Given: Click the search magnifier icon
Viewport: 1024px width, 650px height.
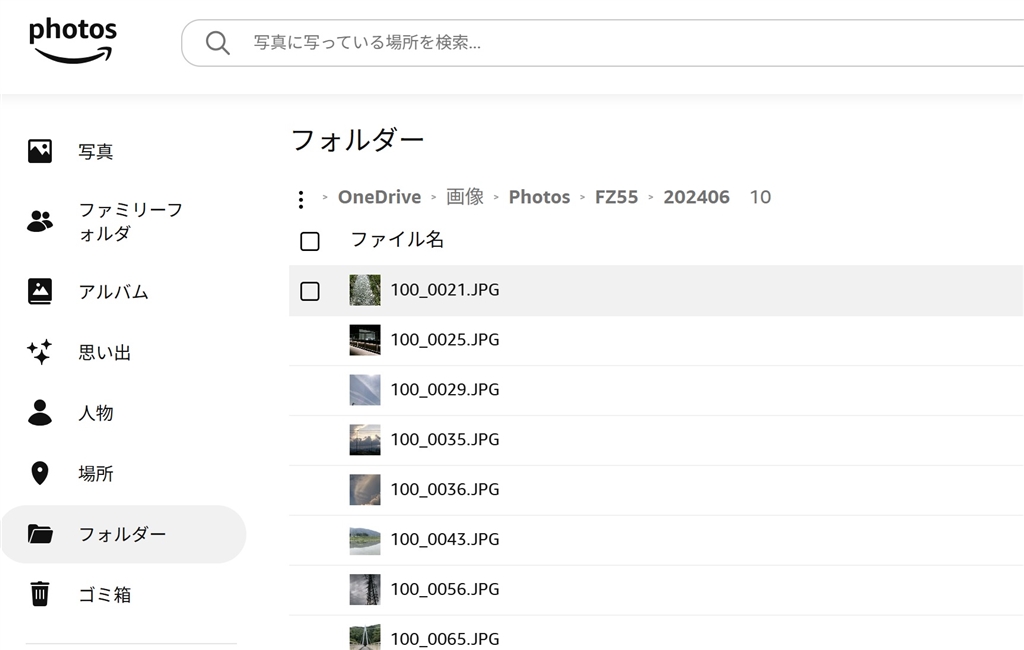Looking at the screenshot, I should (217, 42).
